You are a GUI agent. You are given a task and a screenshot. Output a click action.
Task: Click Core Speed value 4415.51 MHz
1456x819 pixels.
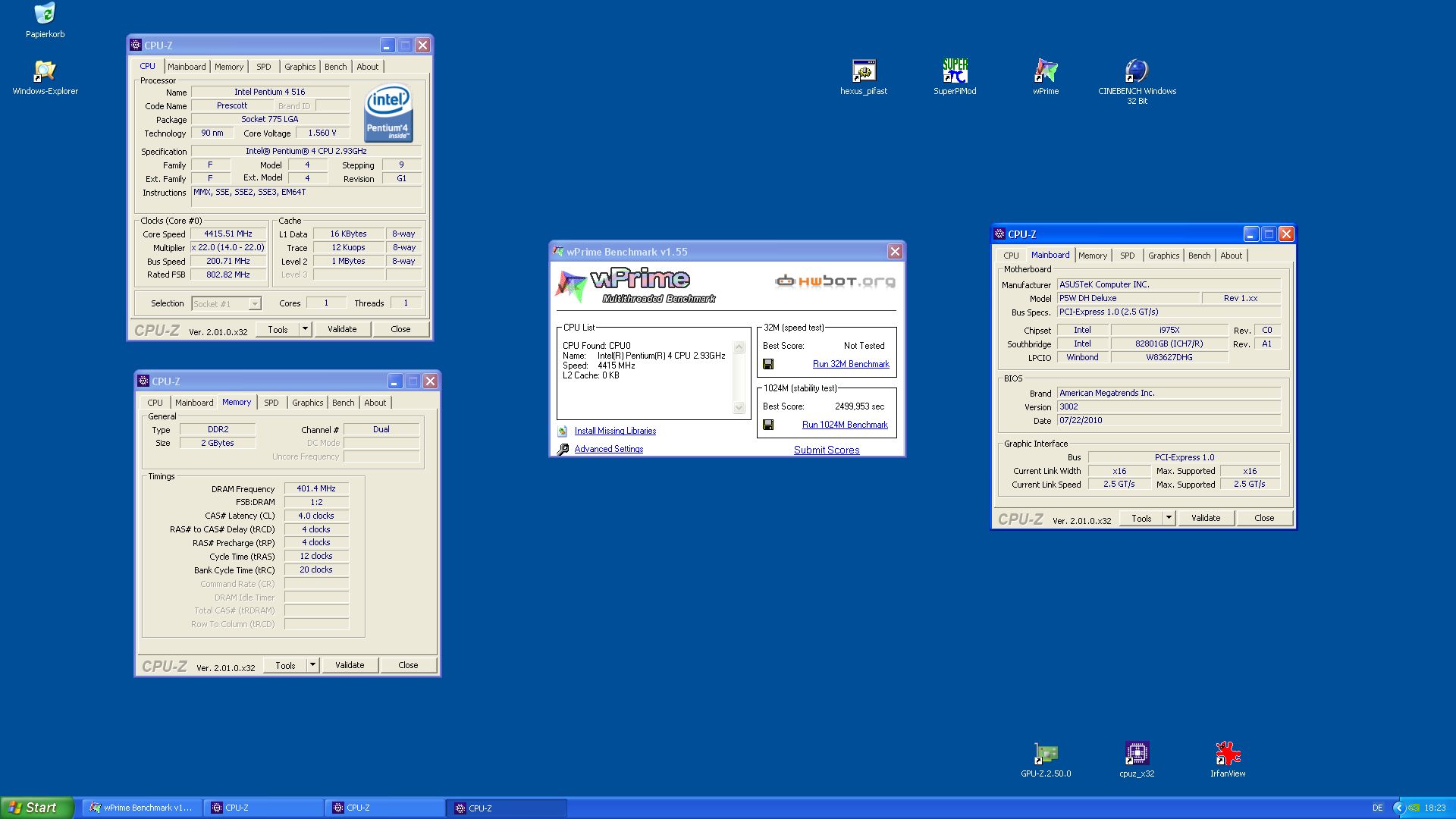228,234
